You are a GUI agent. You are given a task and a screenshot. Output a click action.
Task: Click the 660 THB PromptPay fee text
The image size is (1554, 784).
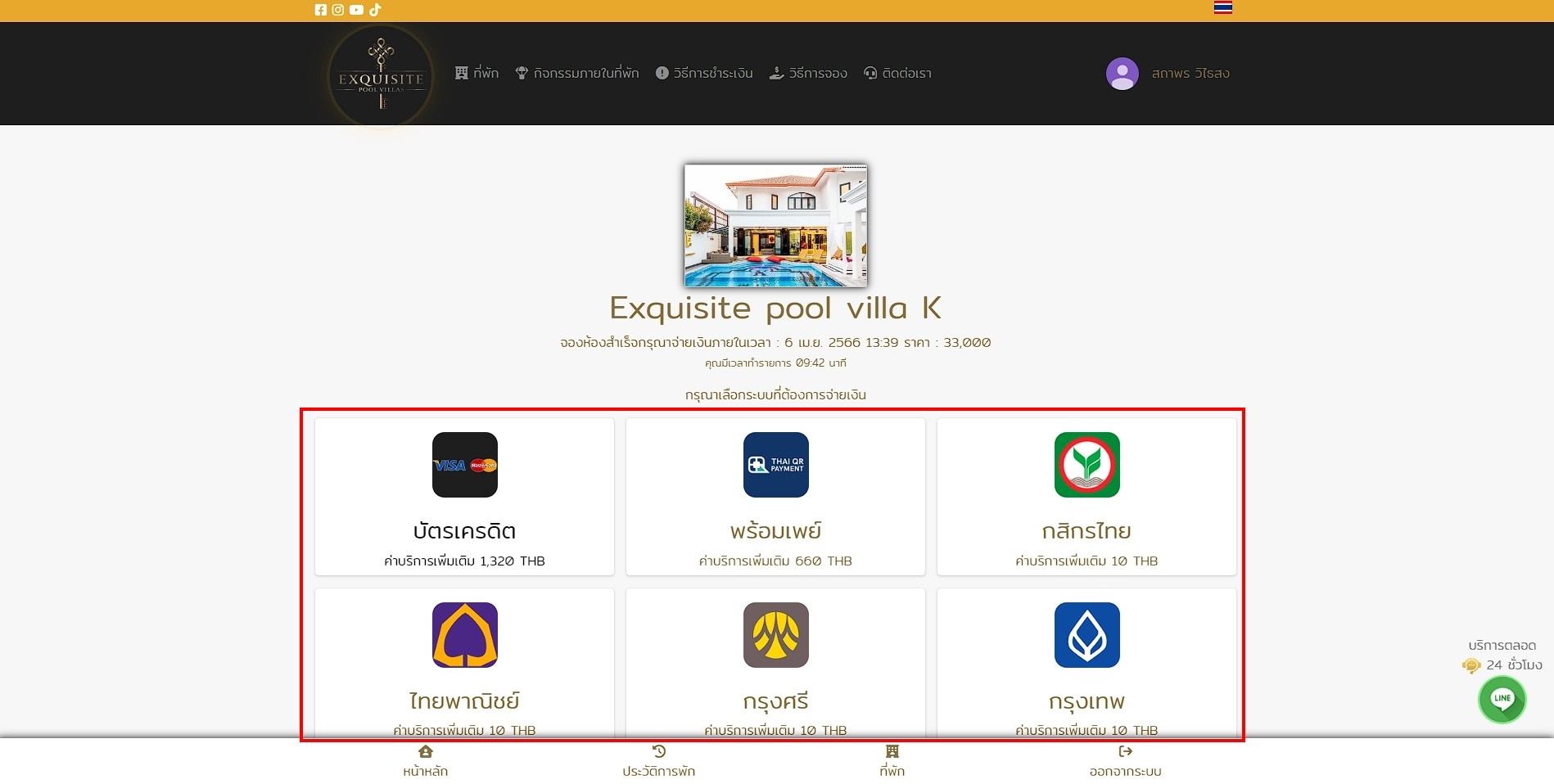point(775,561)
